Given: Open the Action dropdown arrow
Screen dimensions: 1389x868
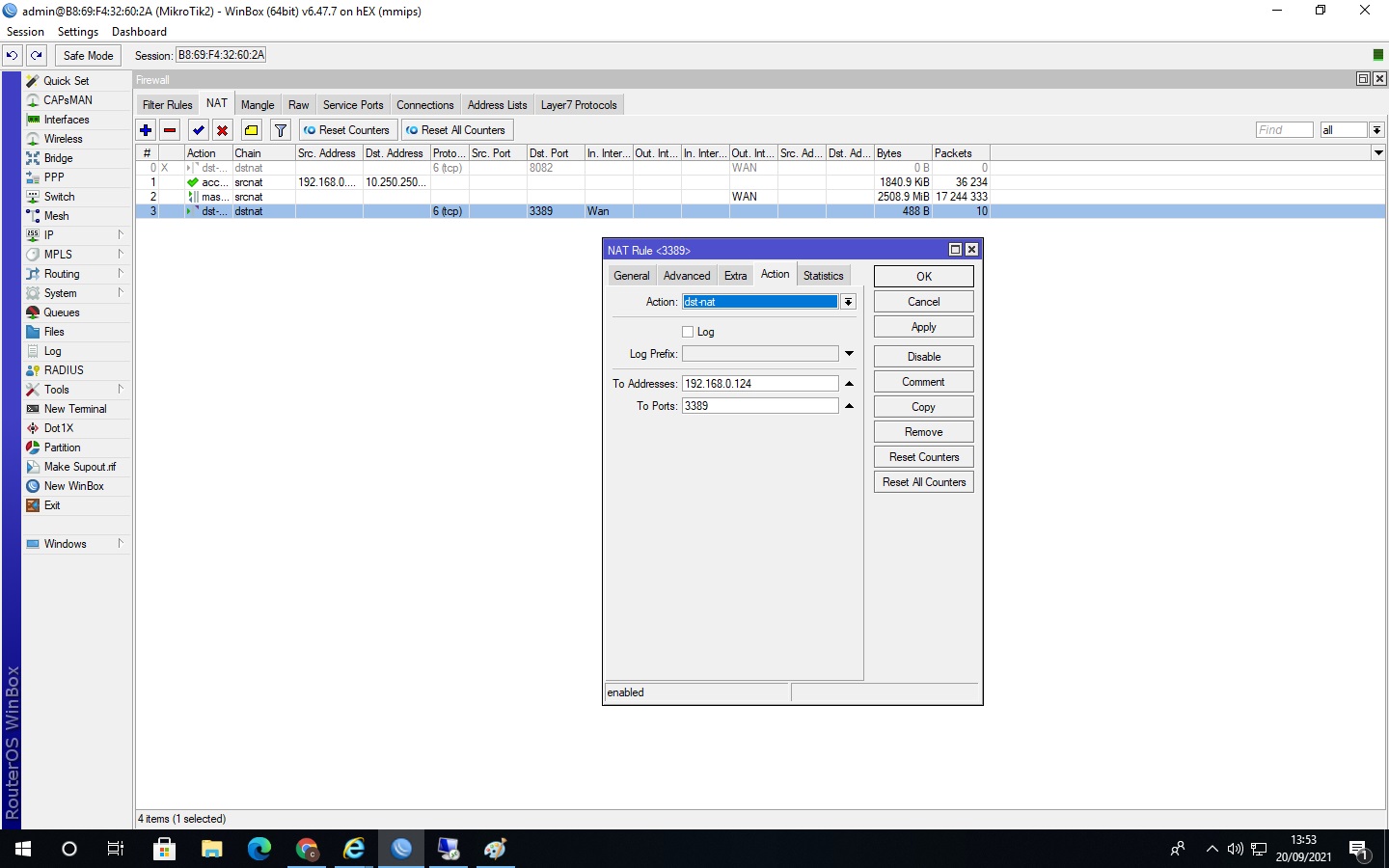Looking at the screenshot, I should [x=848, y=302].
